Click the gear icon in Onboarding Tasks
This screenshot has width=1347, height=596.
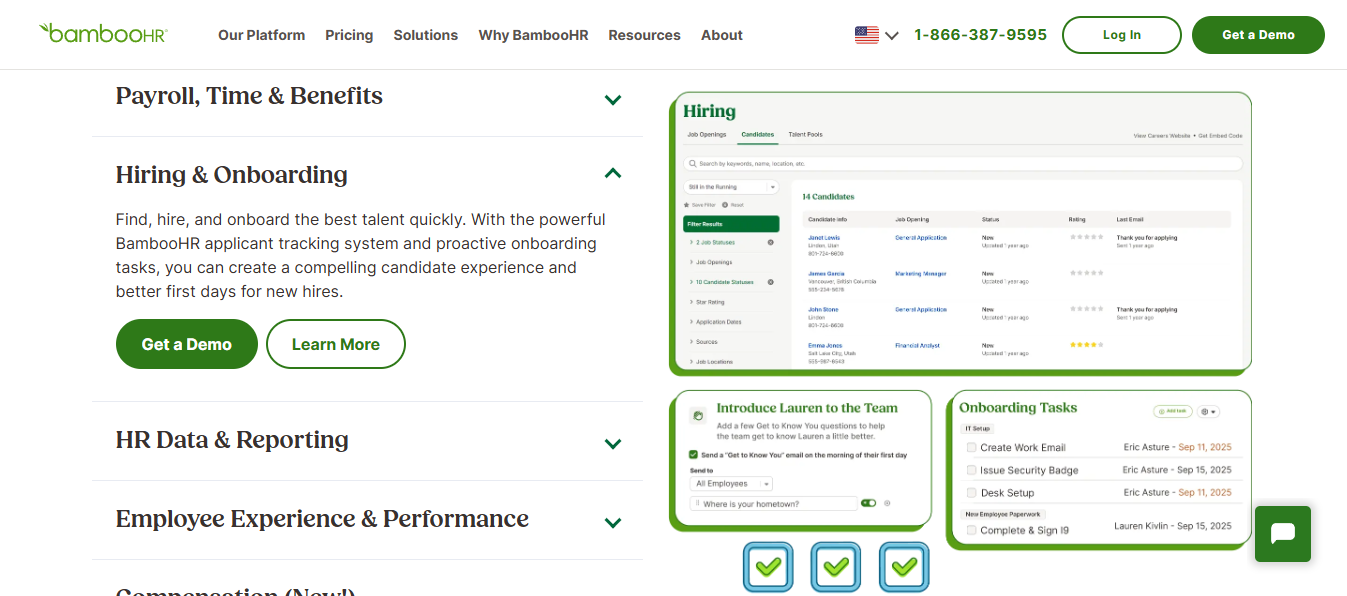click(1208, 411)
